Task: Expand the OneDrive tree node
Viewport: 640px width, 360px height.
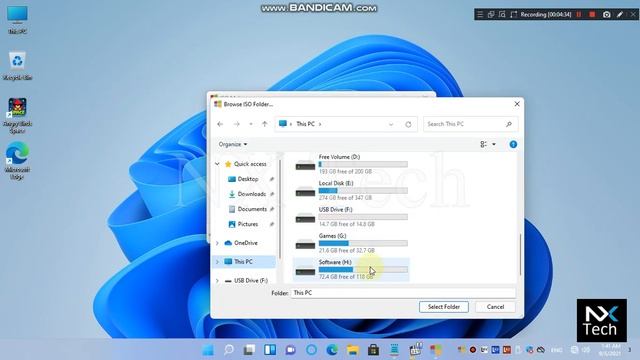Action: pyautogui.click(x=217, y=243)
